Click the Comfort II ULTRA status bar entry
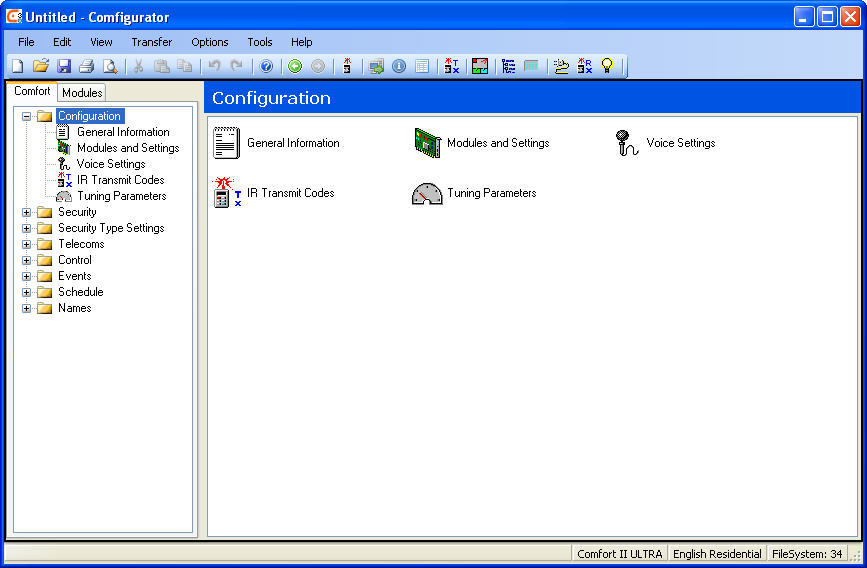Screen dimensions: 867x568 [x=619, y=554]
